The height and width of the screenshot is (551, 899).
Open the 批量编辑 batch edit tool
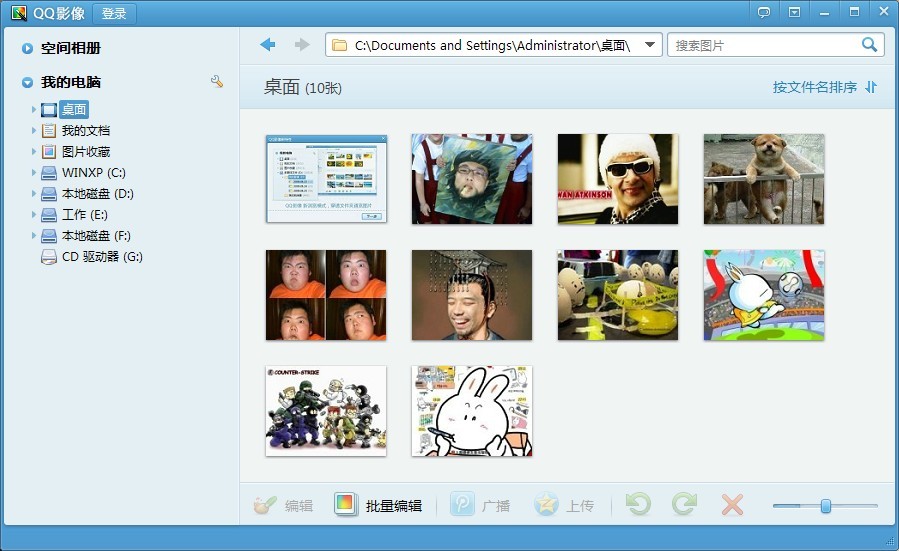coord(378,505)
